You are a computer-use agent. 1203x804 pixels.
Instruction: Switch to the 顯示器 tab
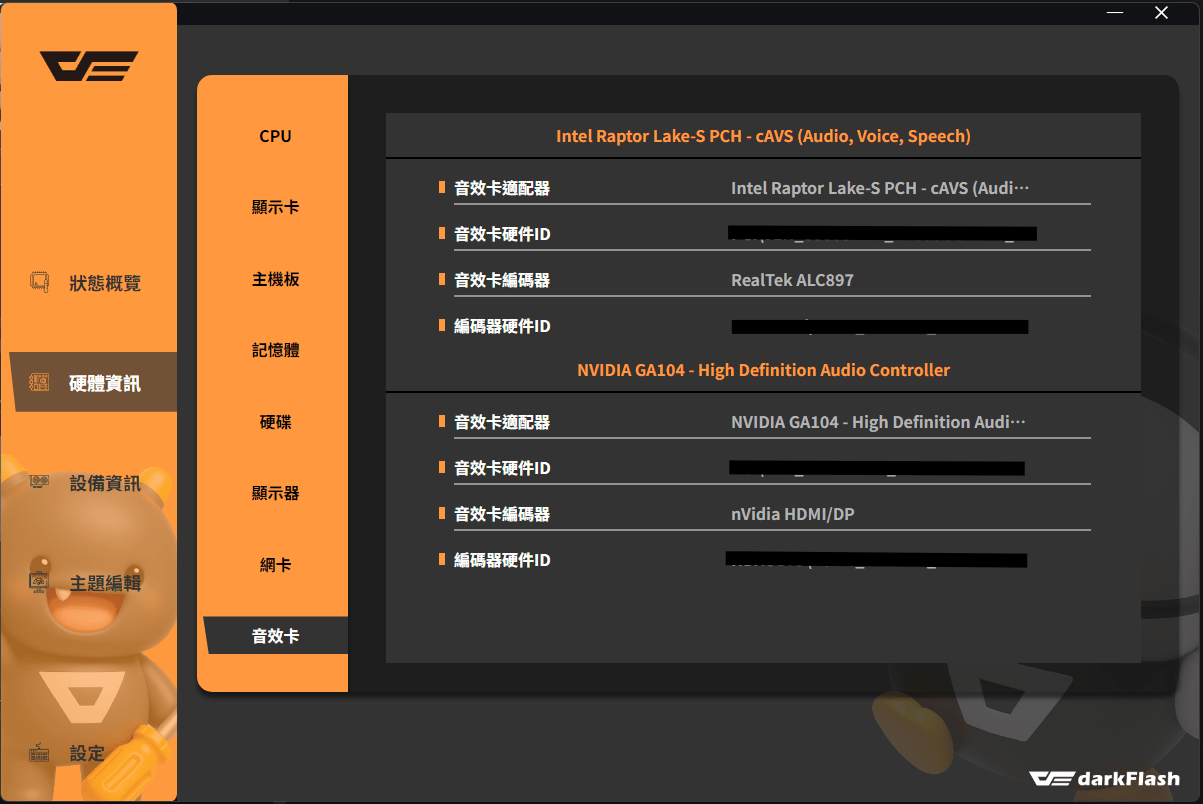coord(275,493)
